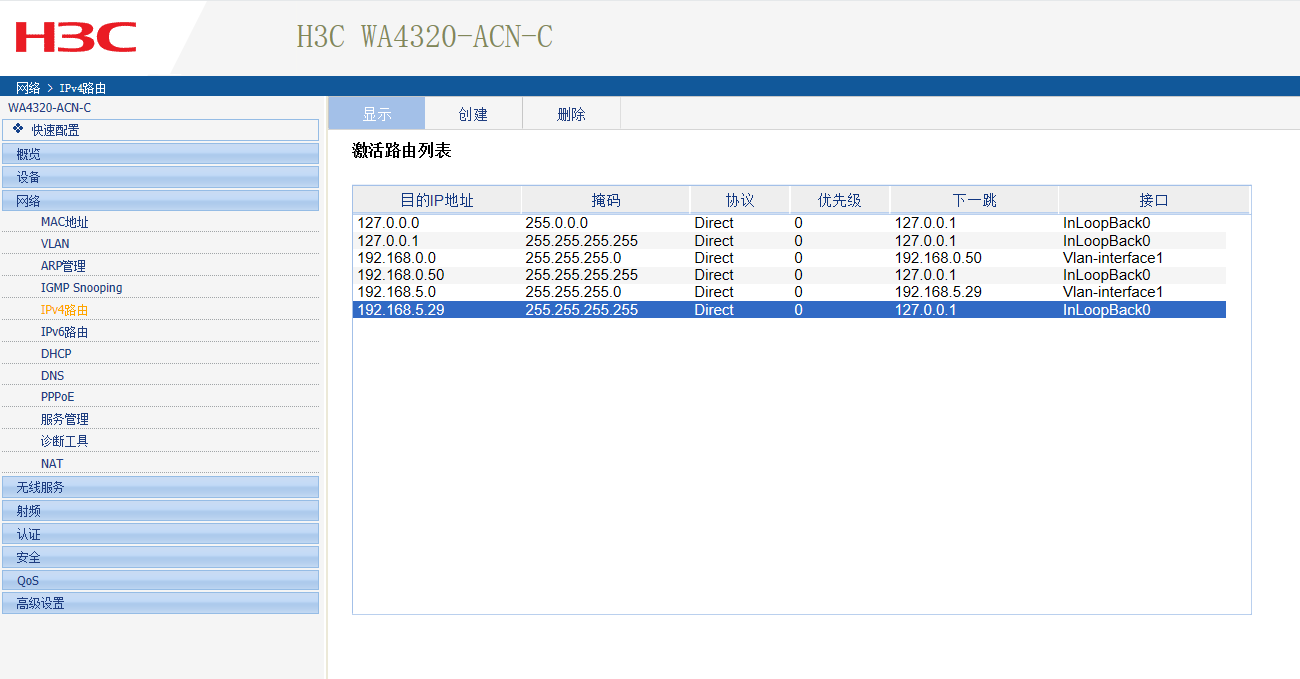Sort by 优先级 column header
Image resolution: width=1300 pixels, height=679 pixels.
(x=840, y=200)
